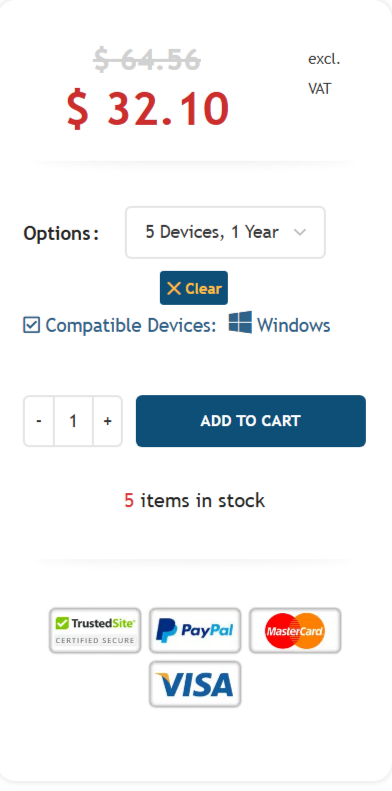392x791 pixels.
Task: Click the VISA payment logo
Action: point(195,684)
